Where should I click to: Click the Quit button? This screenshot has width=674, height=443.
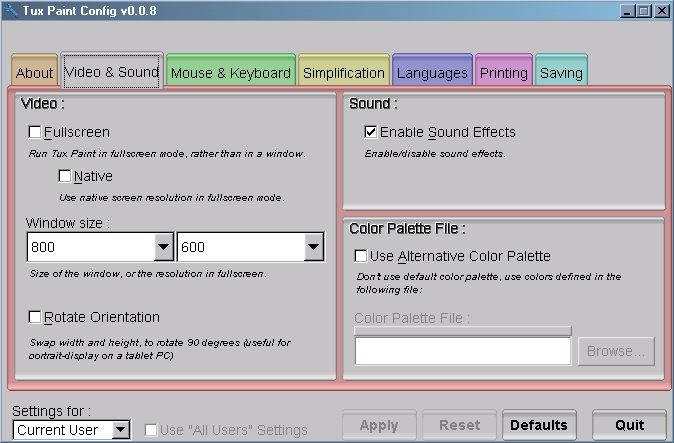point(629,425)
